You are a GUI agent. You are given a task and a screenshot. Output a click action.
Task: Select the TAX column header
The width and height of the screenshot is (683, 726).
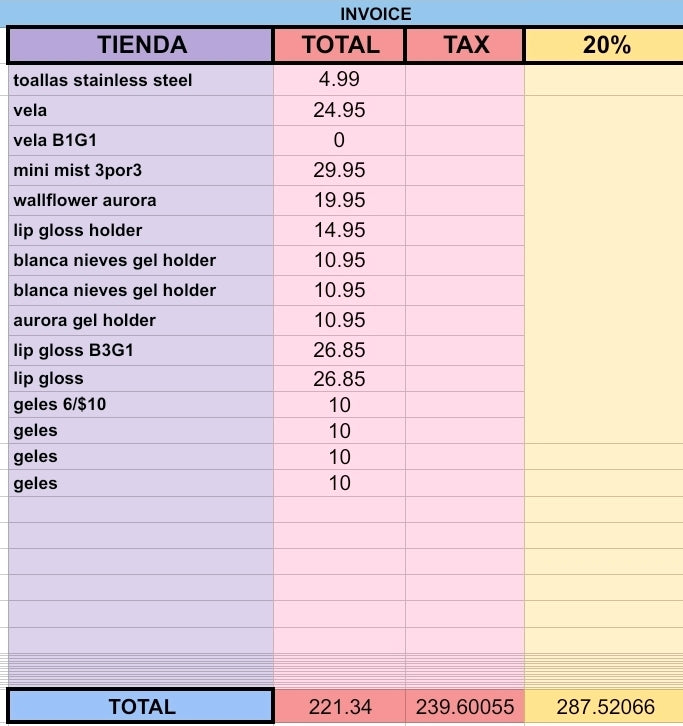pos(465,45)
